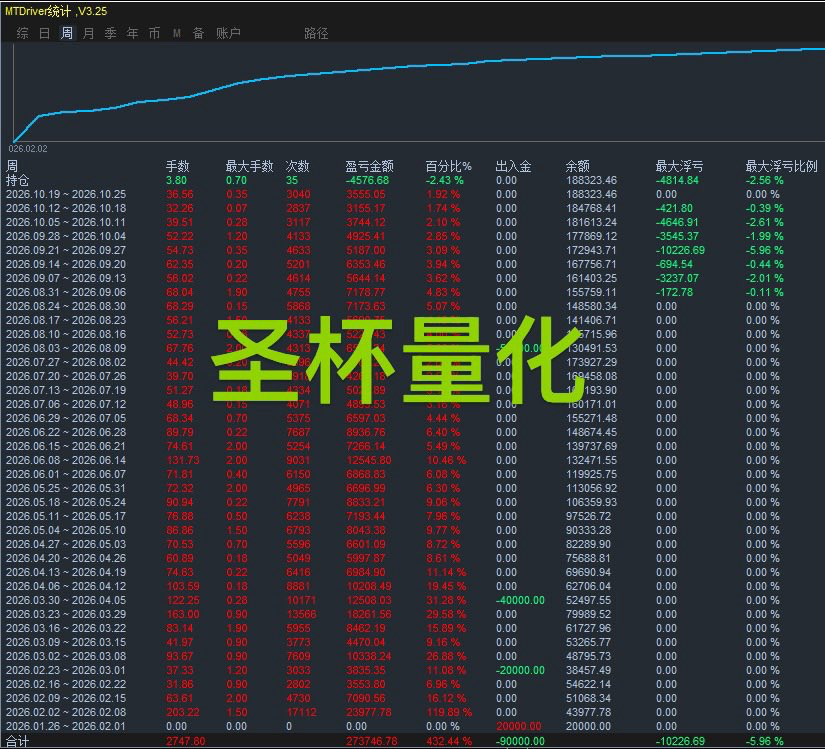Viewport: 825px width, 749px height.
Task: Open the 账户 account tab
Action: pos(228,33)
